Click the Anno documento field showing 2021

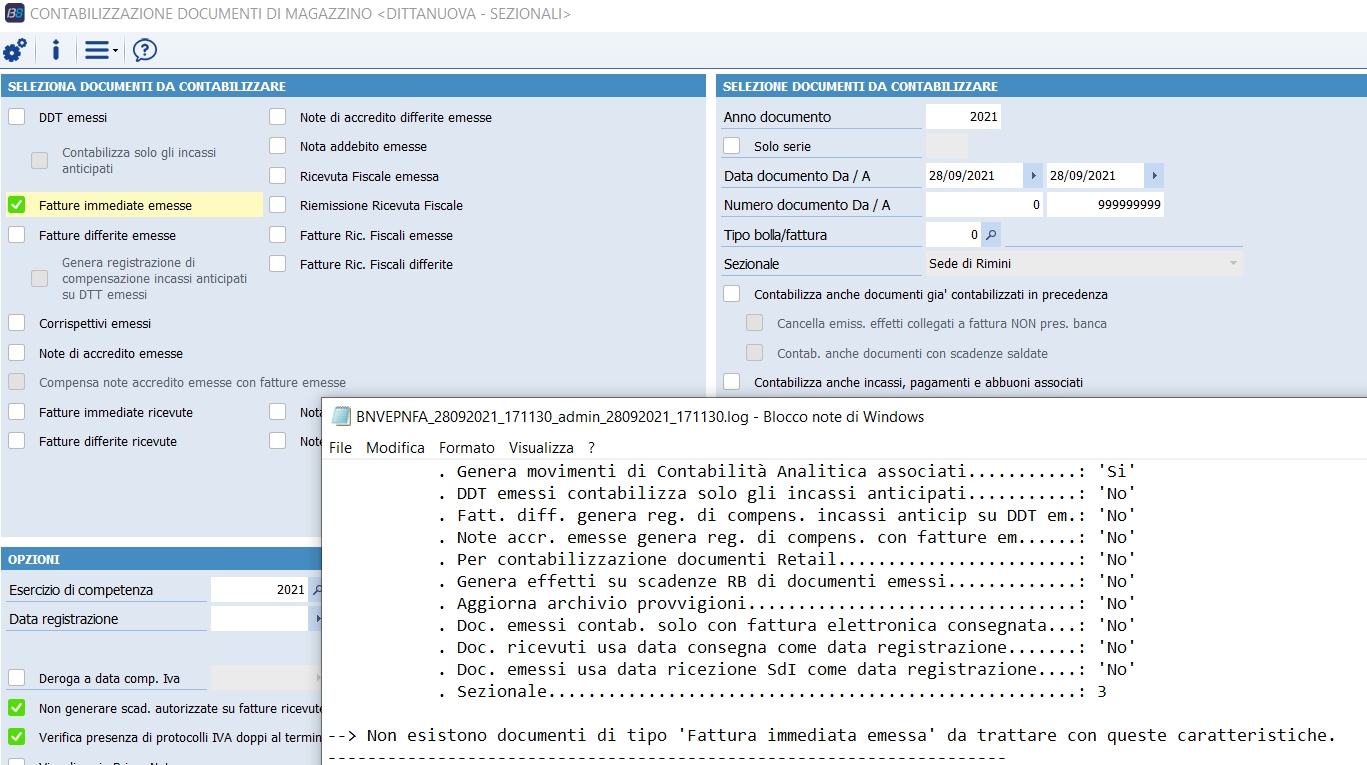click(963, 117)
